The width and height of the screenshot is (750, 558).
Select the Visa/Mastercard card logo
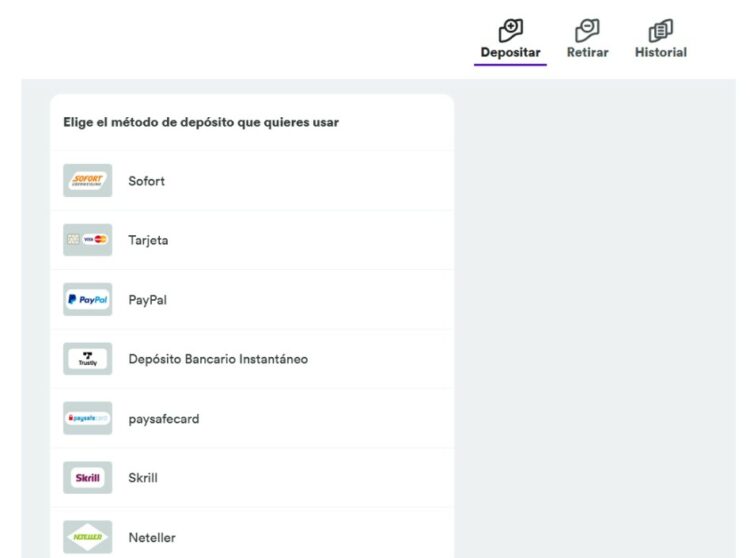[x=87, y=240]
